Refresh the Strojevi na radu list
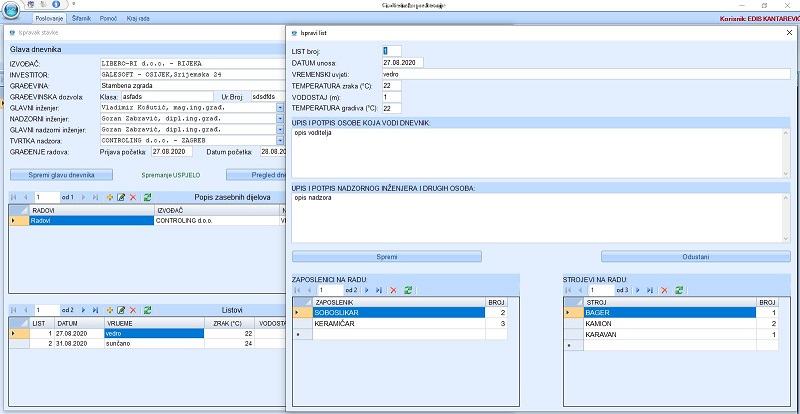The height and width of the screenshot is (414, 800). pyautogui.click(x=678, y=289)
